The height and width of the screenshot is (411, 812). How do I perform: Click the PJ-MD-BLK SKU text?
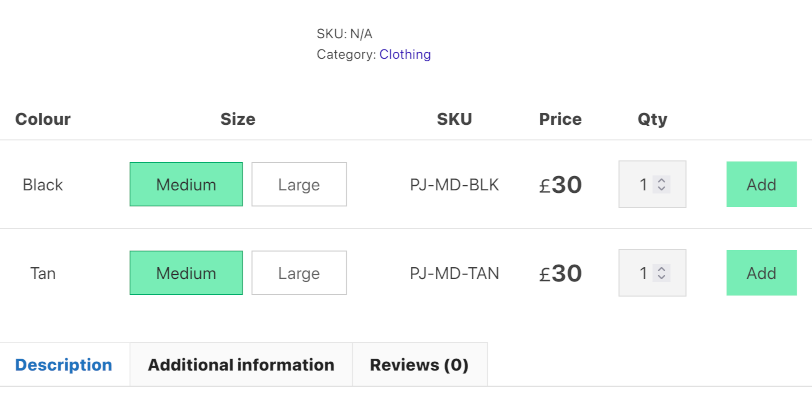pyautogui.click(x=454, y=185)
